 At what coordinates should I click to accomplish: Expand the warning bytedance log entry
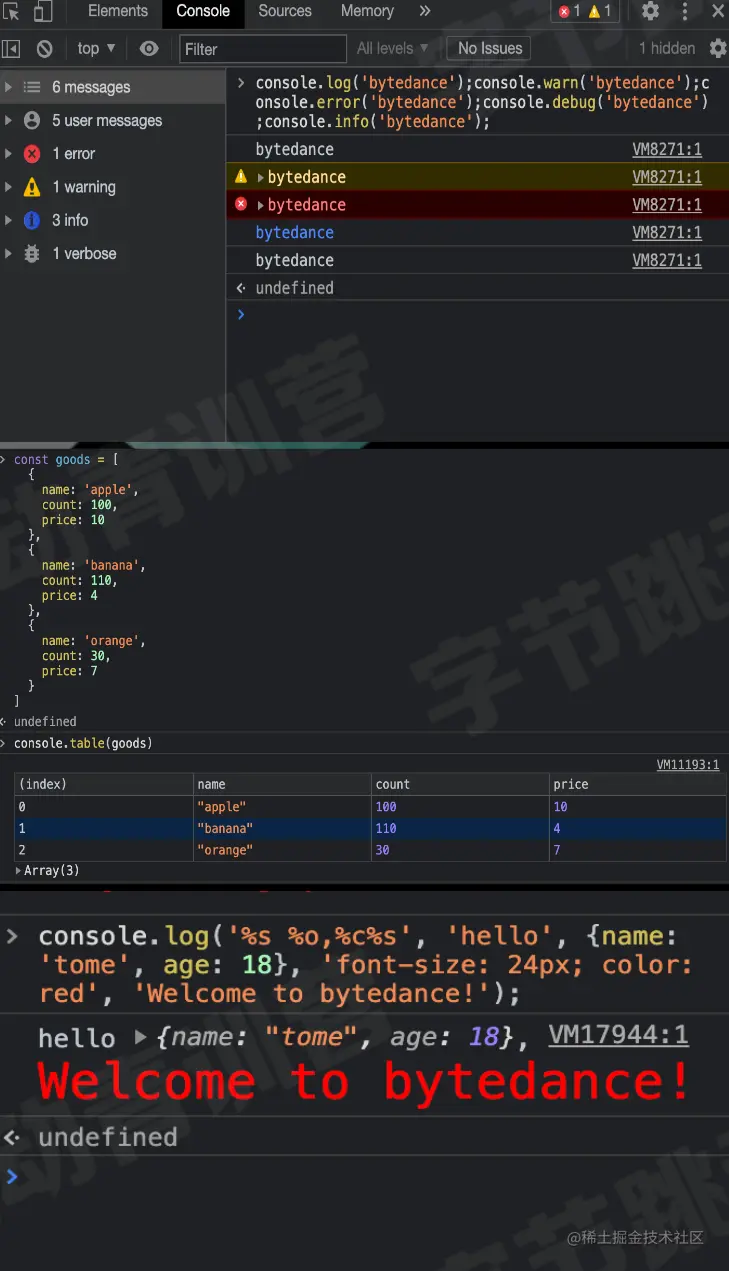(262, 177)
